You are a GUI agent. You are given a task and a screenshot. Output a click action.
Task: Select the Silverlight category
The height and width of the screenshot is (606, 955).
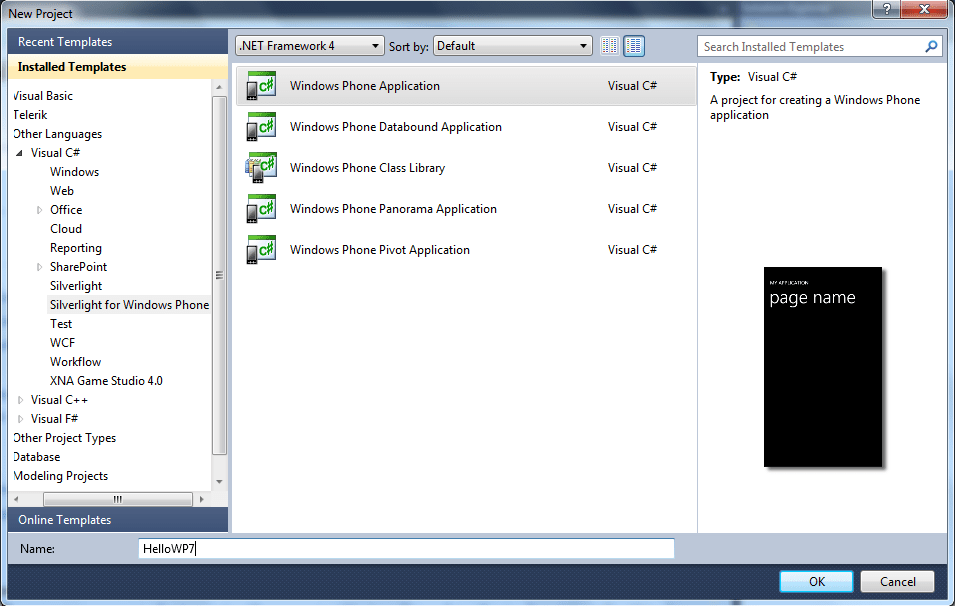(x=76, y=286)
